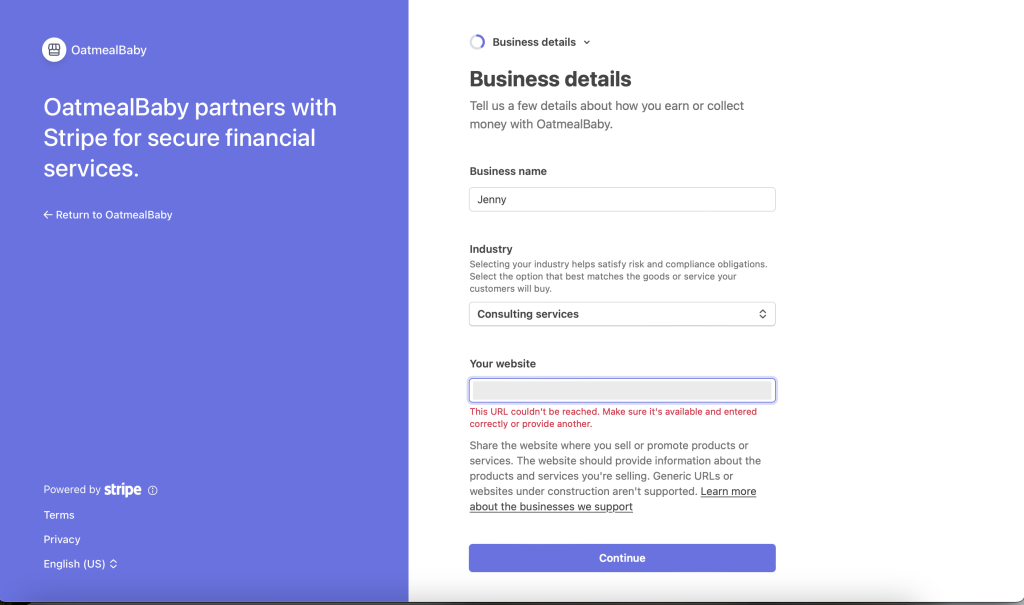Screen dimensions: 1024x605
Task: Click the Stripe logo in the footer
Action: (123, 489)
